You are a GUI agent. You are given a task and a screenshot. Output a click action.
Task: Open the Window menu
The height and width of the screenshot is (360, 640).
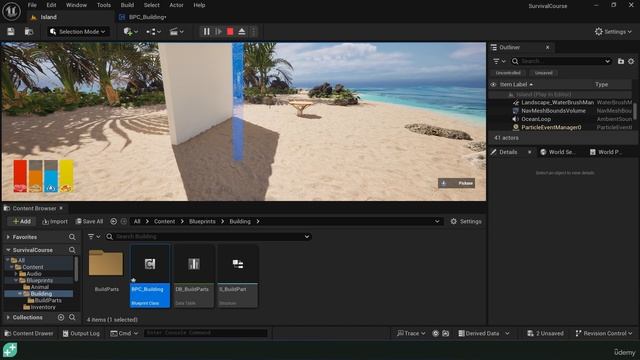coord(76,5)
